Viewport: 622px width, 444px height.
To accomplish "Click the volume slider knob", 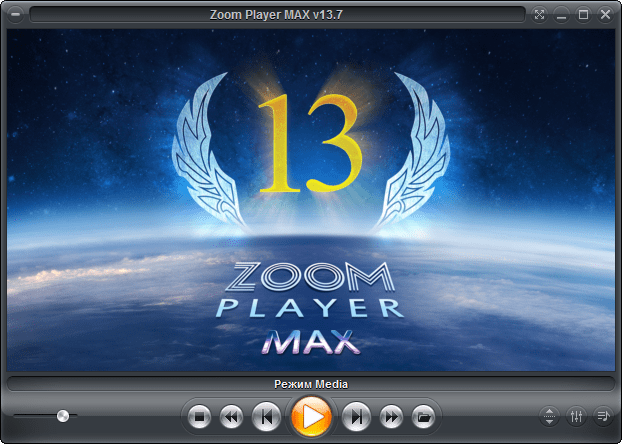I will [63, 416].
